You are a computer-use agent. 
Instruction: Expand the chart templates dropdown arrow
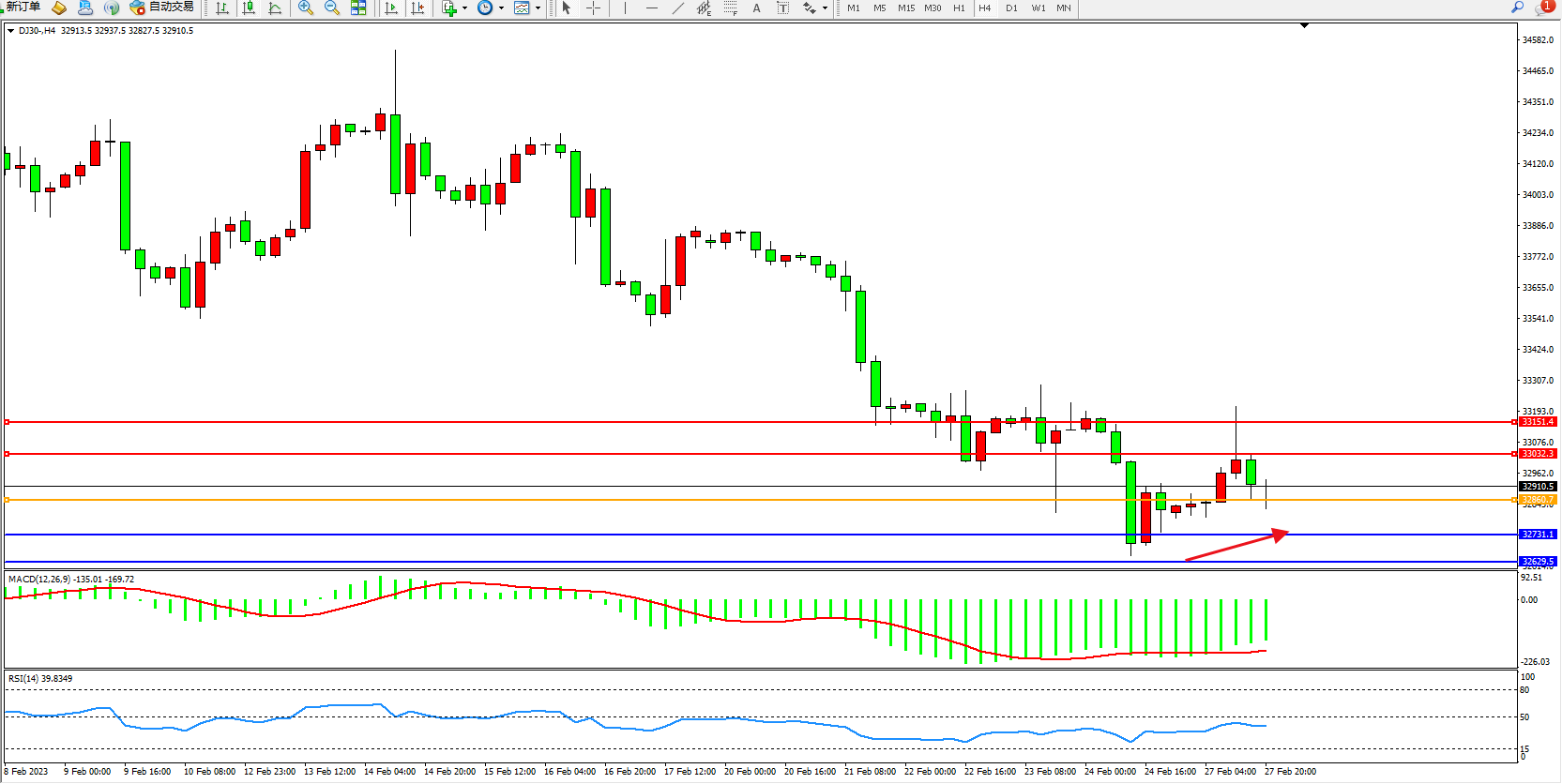click(x=538, y=8)
